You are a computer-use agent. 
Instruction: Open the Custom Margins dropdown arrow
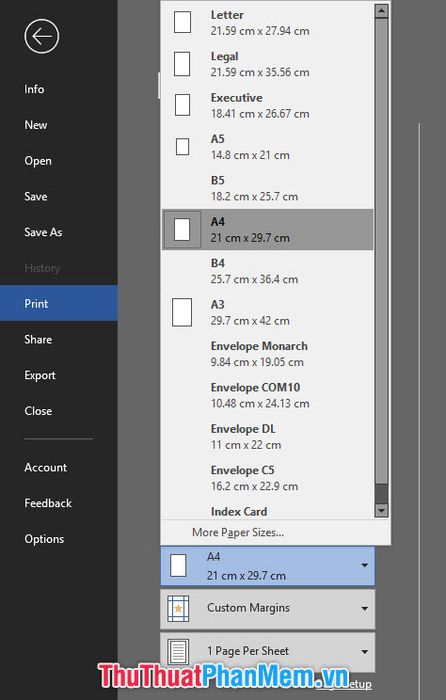click(364, 608)
